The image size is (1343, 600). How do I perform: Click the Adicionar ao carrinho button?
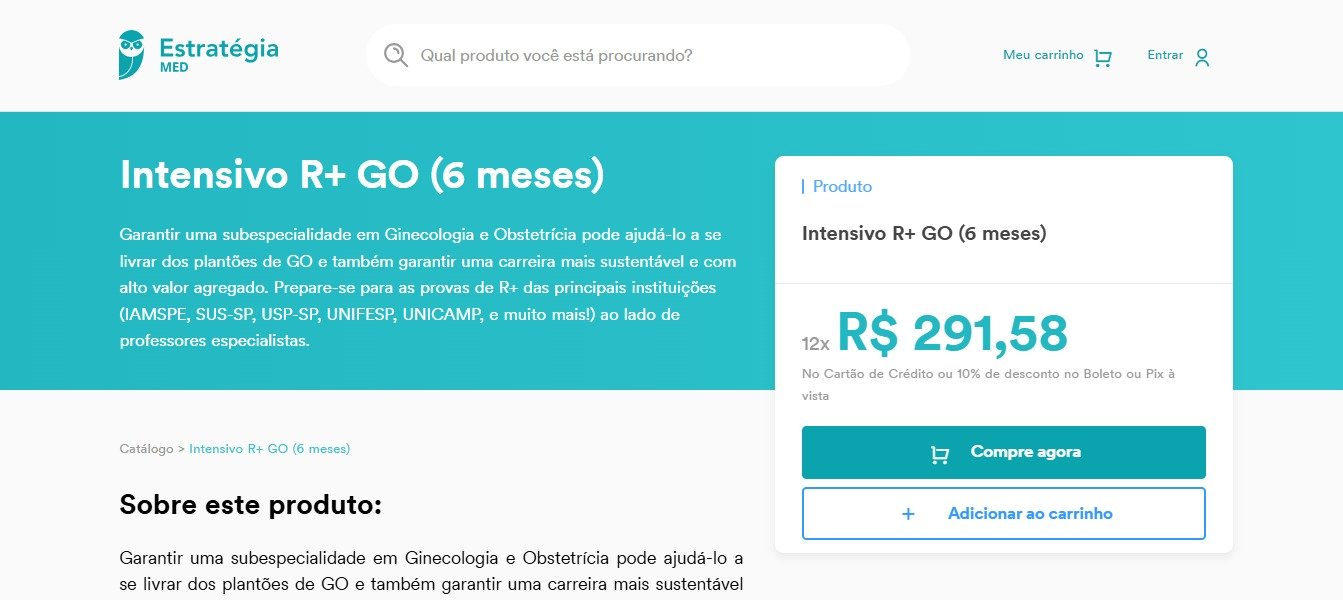pos(1029,514)
